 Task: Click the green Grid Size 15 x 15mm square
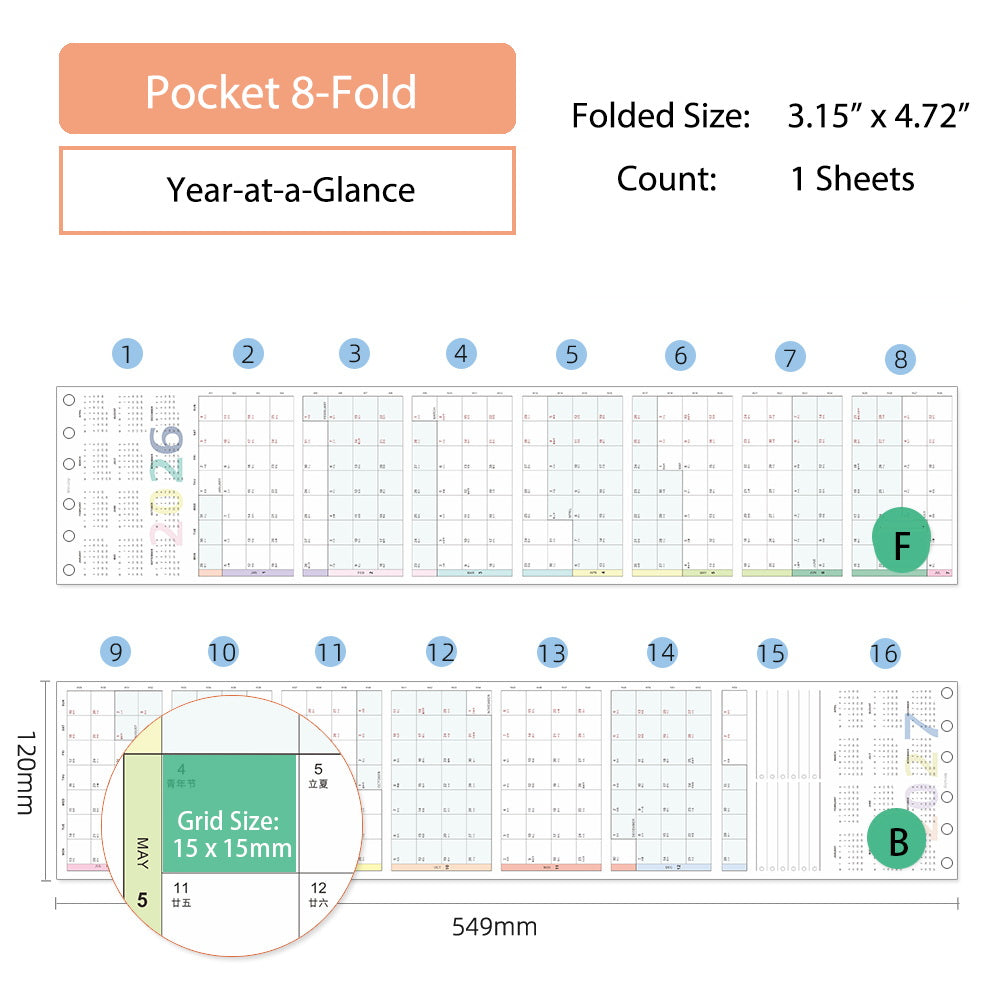[230, 814]
